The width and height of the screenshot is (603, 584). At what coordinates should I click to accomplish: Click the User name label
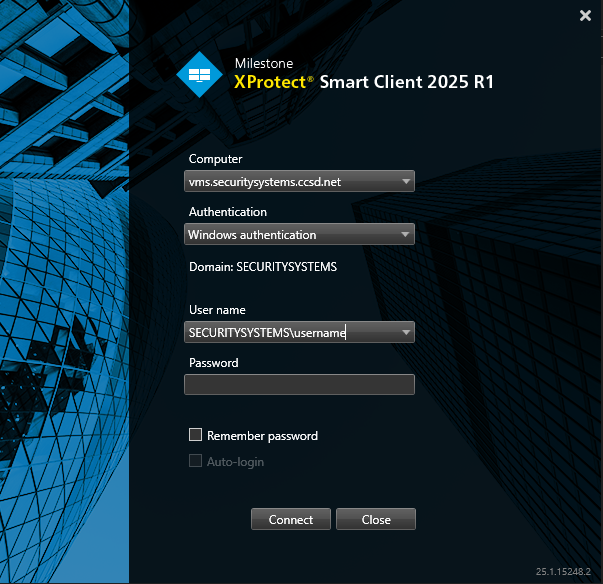tap(217, 310)
